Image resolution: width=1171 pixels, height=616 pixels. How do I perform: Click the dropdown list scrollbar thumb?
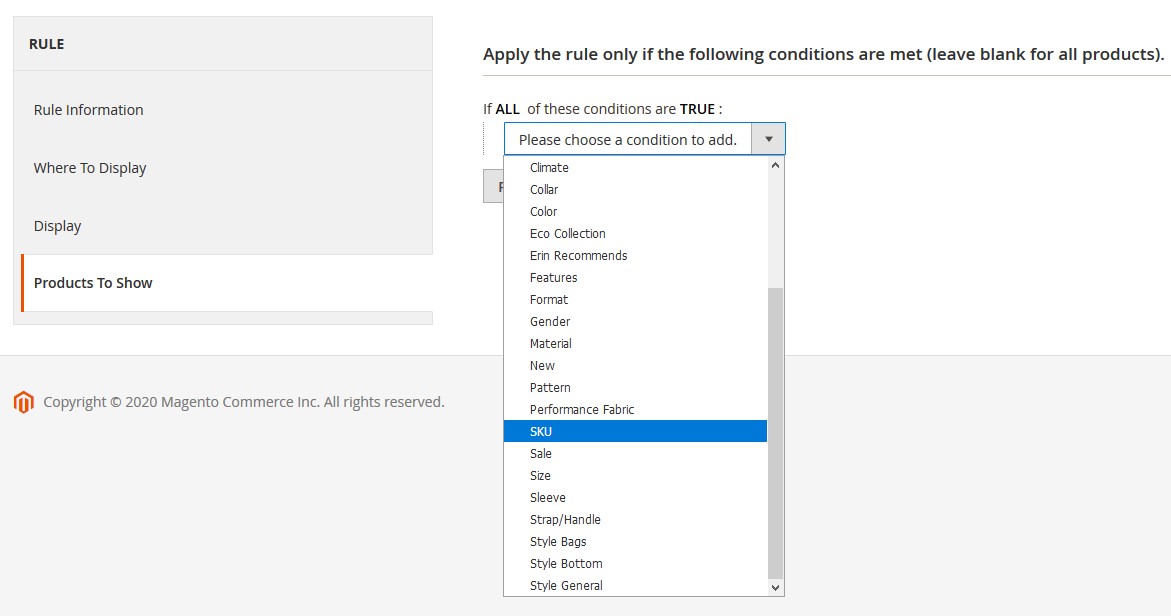[775, 430]
